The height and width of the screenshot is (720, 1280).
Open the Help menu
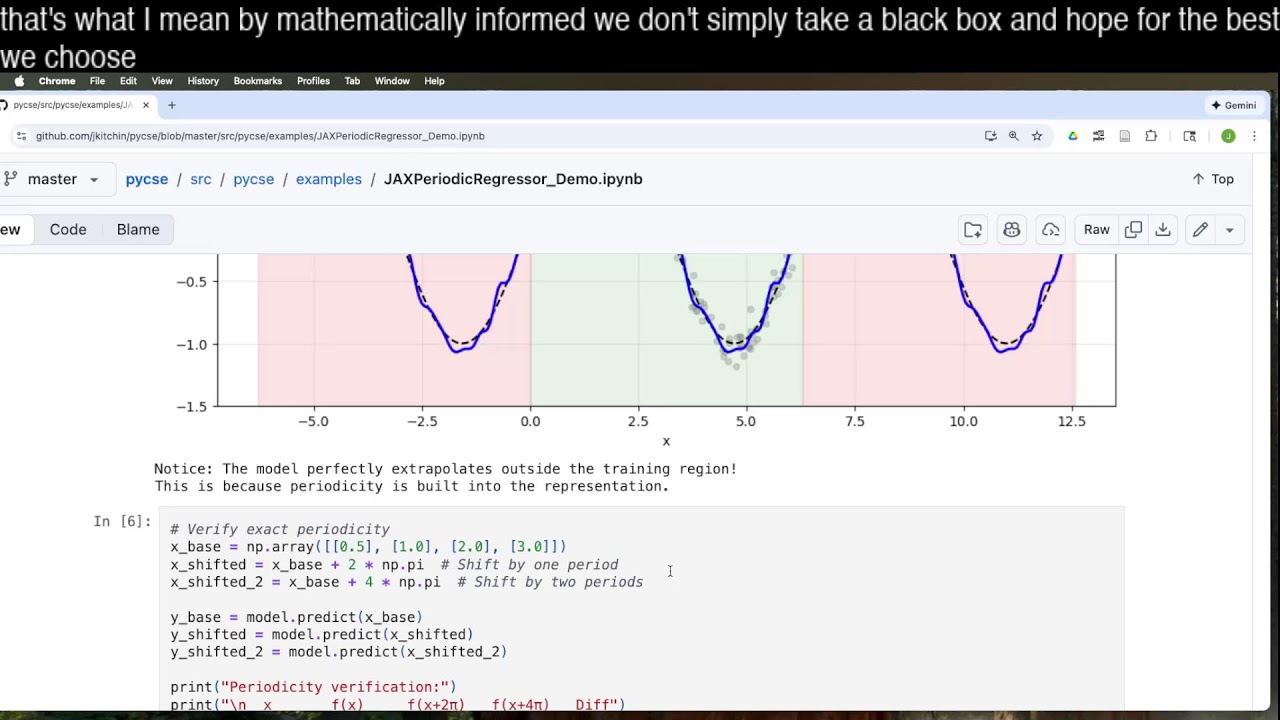pyautogui.click(x=434, y=81)
